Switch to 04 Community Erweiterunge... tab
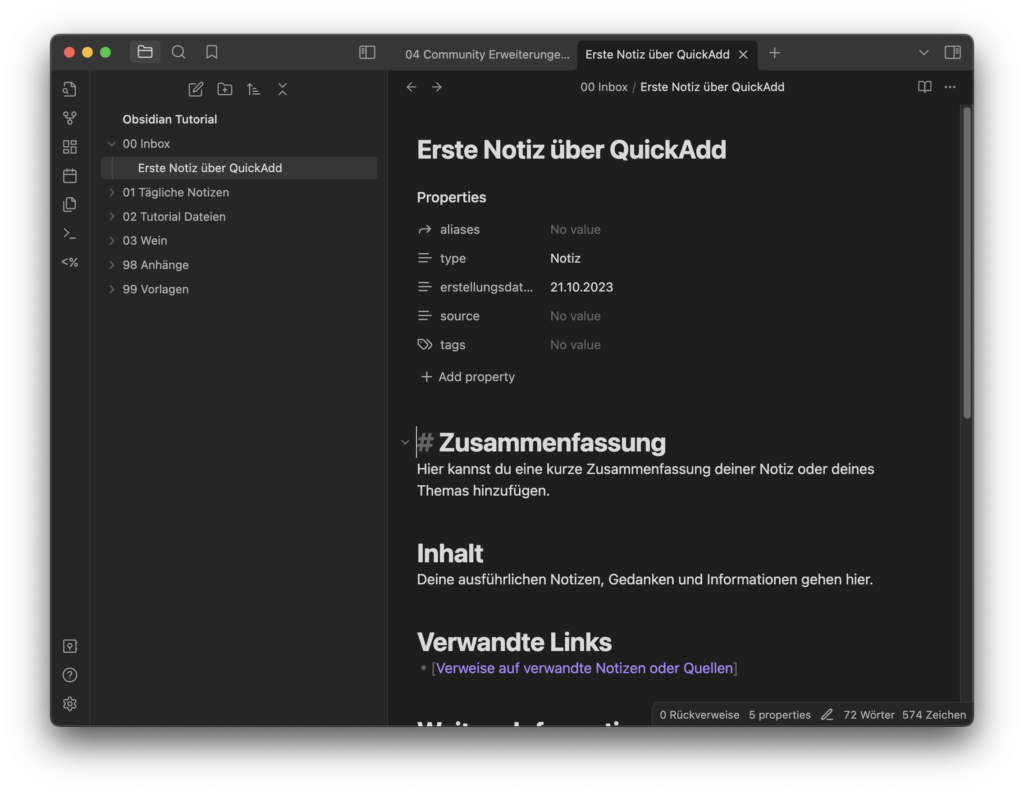1024x793 pixels. point(487,54)
